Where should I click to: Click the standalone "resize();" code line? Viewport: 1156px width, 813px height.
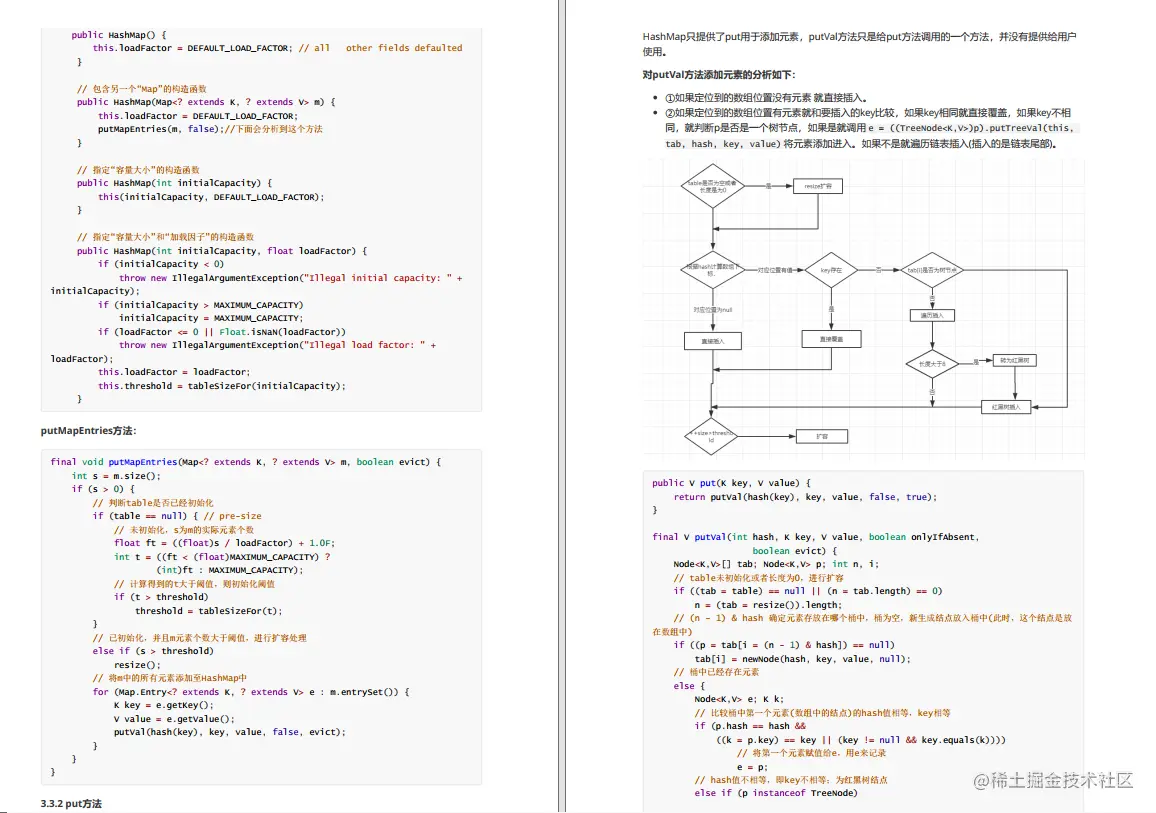(137, 665)
